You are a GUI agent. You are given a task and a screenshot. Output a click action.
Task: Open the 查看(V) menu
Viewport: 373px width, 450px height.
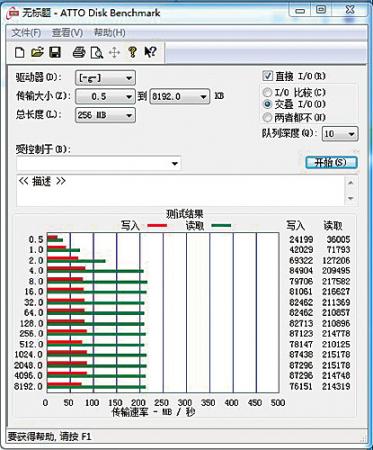pyautogui.click(x=67, y=33)
